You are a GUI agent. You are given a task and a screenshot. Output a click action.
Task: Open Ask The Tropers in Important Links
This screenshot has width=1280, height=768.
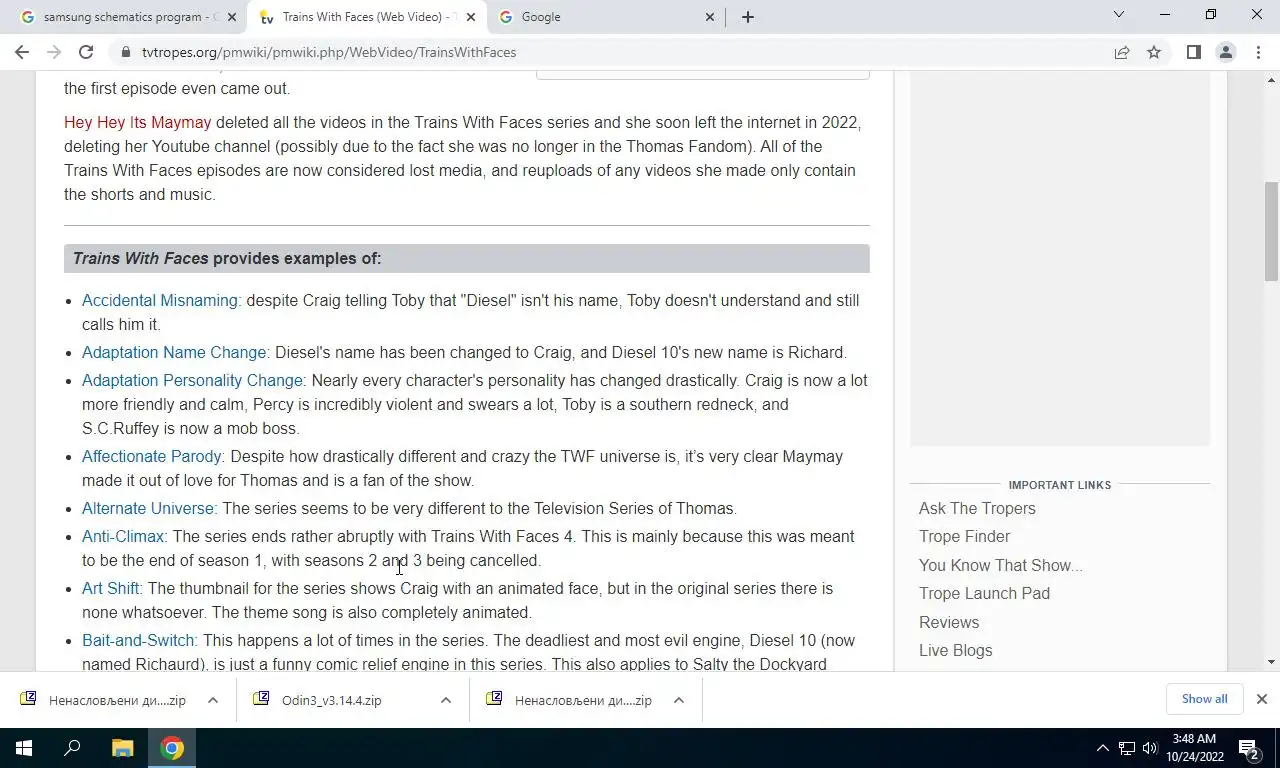tap(977, 508)
